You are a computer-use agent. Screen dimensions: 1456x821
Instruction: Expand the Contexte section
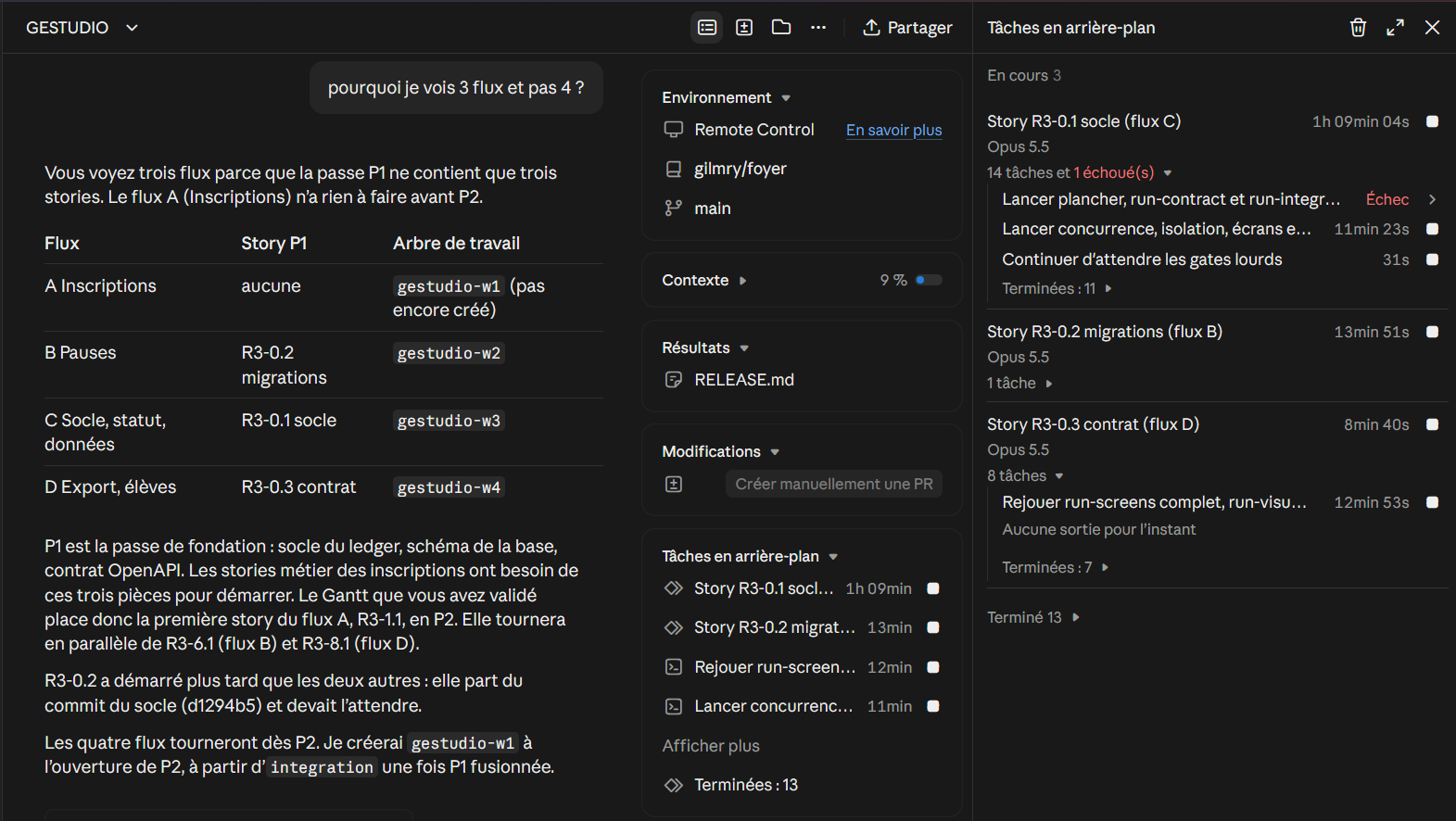point(742,281)
